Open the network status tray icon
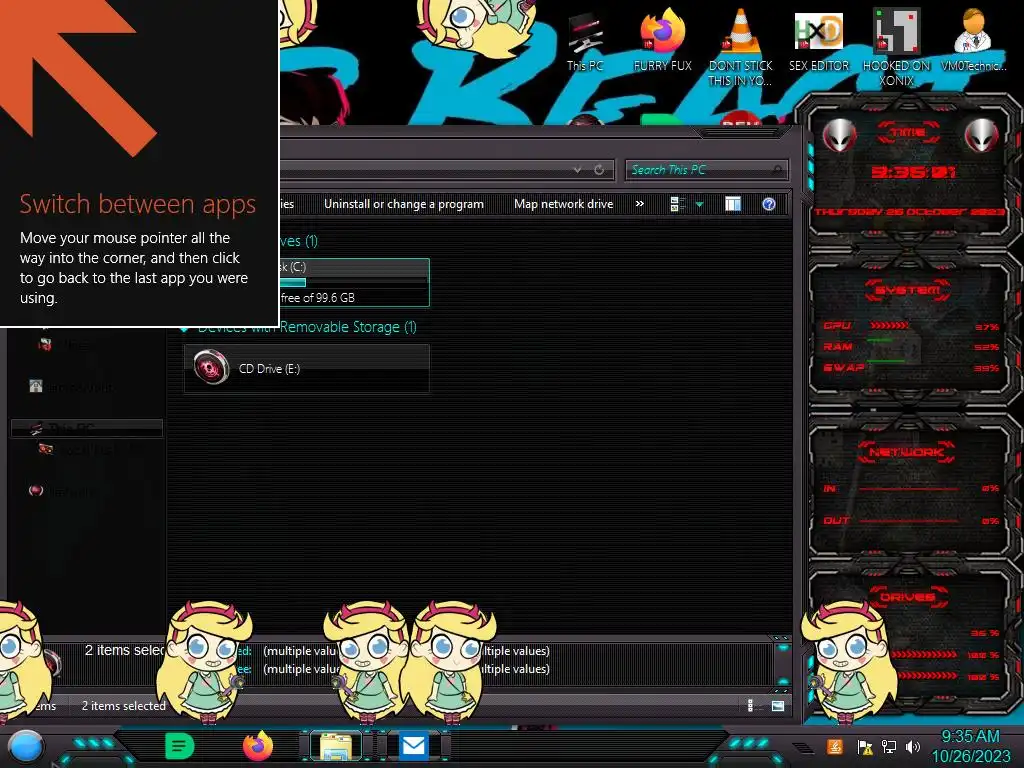 coord(889,746)
